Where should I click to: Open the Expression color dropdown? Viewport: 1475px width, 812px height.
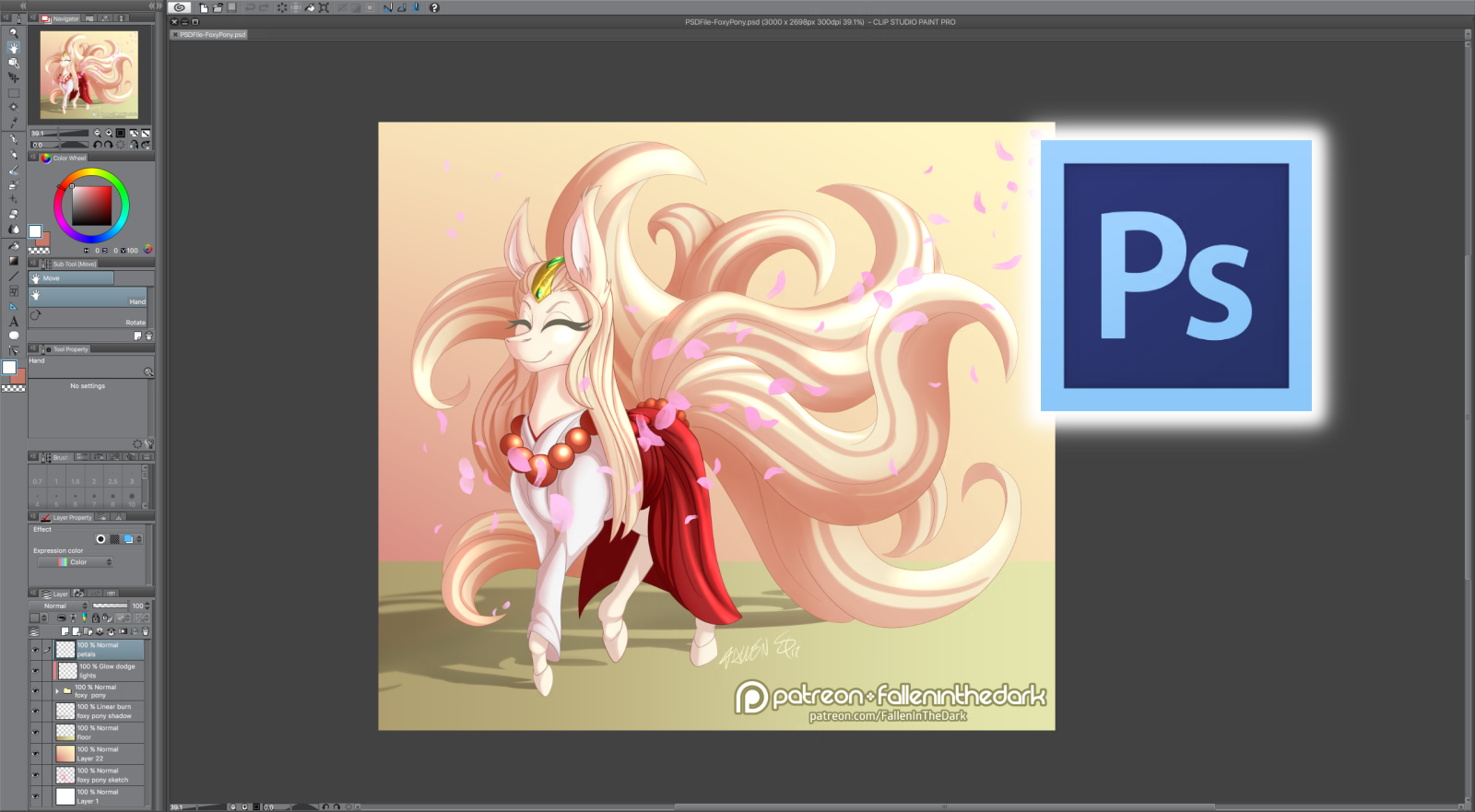pos(75,562)
